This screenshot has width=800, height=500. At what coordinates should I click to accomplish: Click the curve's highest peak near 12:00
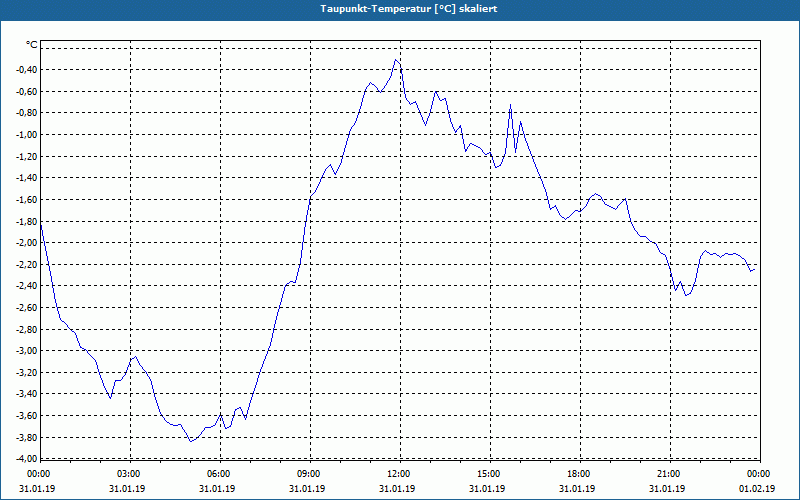click(396, 60)
